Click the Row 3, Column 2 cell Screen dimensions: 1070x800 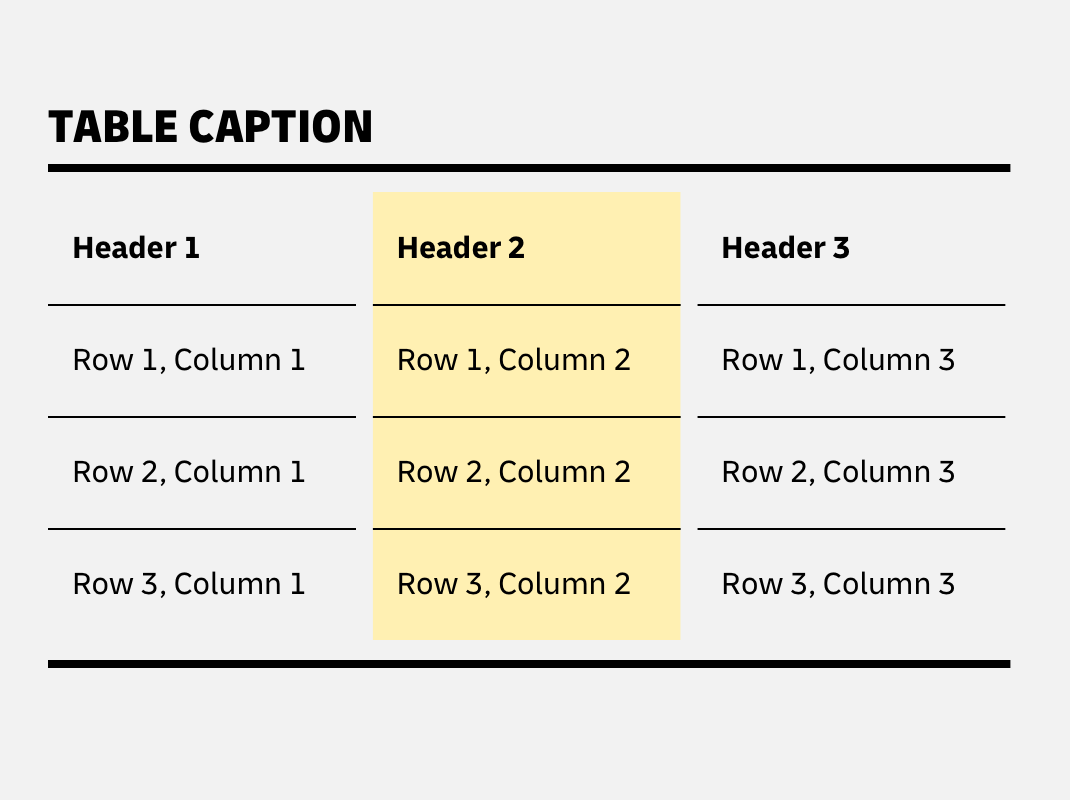pos(514,584)
